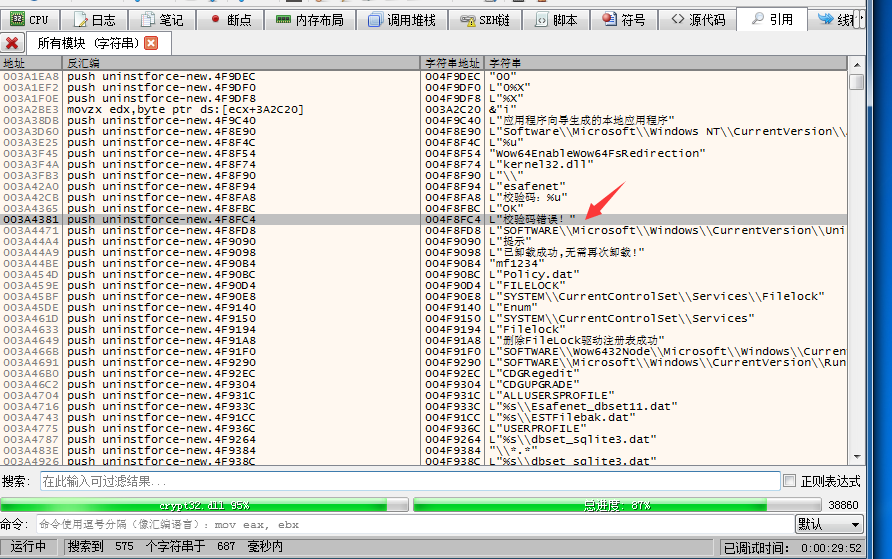
Task: Select row with L"%s\\Esafenet_dbset11.dat"
Action: (424, 407)
